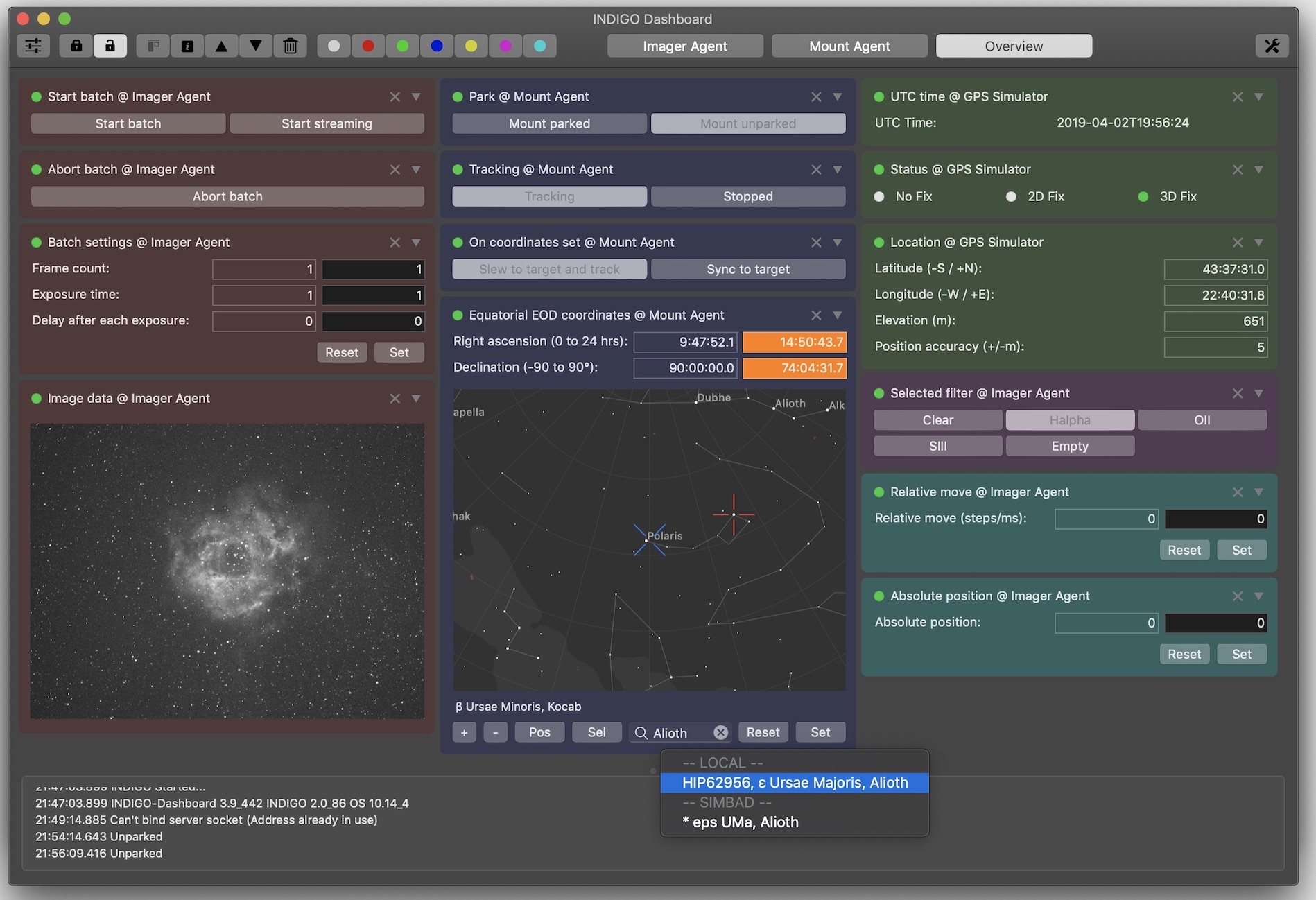Expand the Park @ Mount Agent panel dropdown
1316x900 pixels.
[837, 96]
